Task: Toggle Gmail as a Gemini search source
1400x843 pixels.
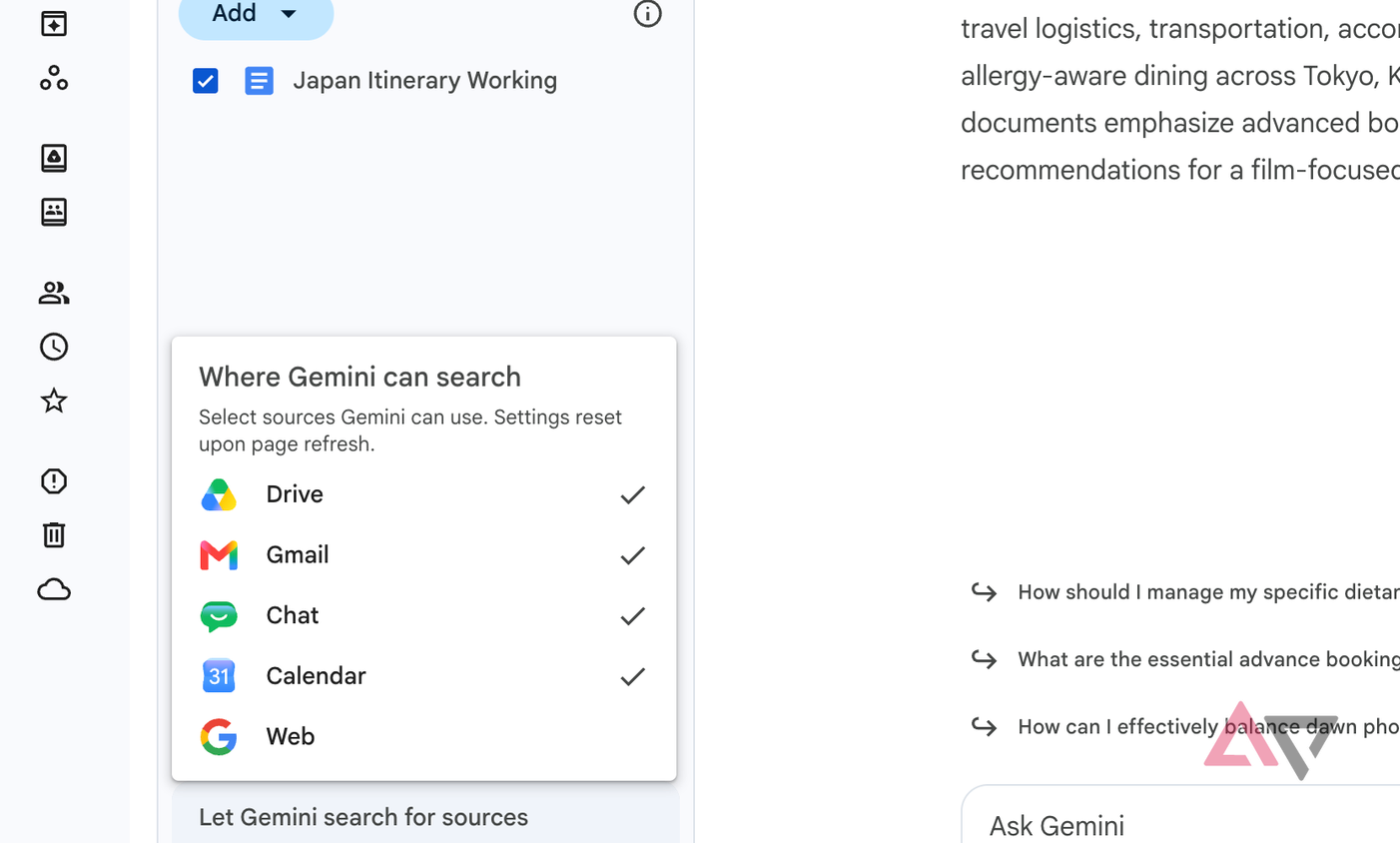Action: pos(423,555)
